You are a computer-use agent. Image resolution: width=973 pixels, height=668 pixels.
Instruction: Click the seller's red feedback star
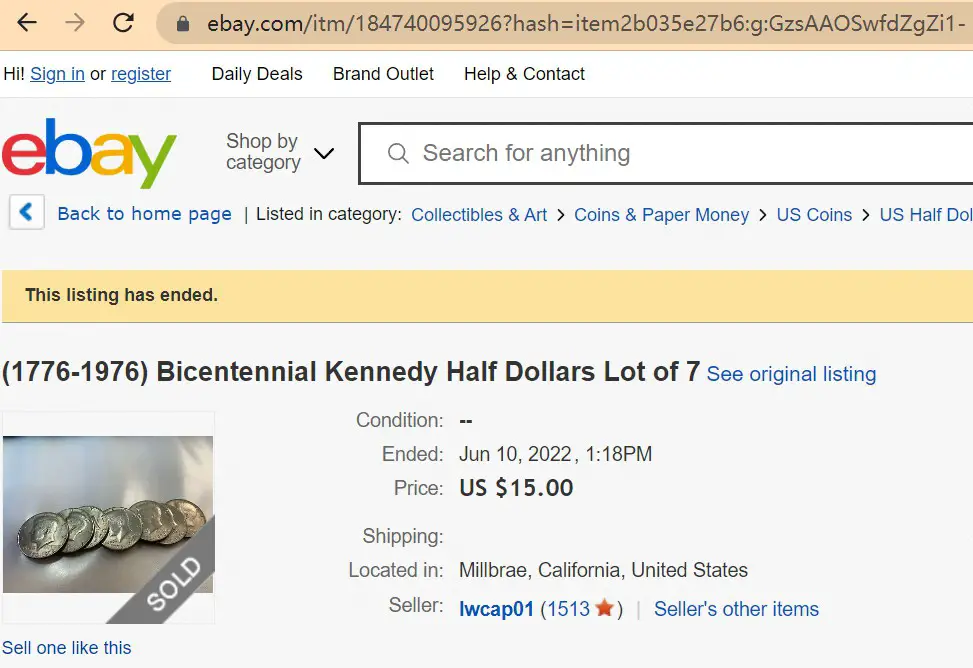tap(604, 608)
